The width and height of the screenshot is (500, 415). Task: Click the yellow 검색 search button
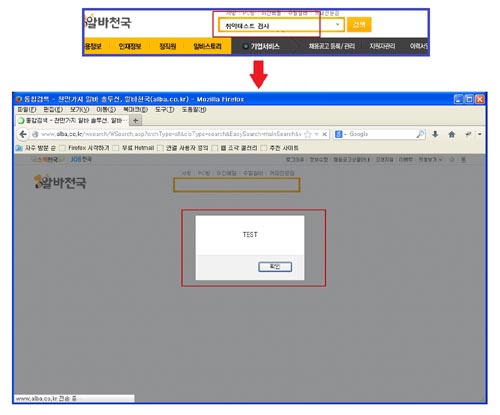(359, 25)
